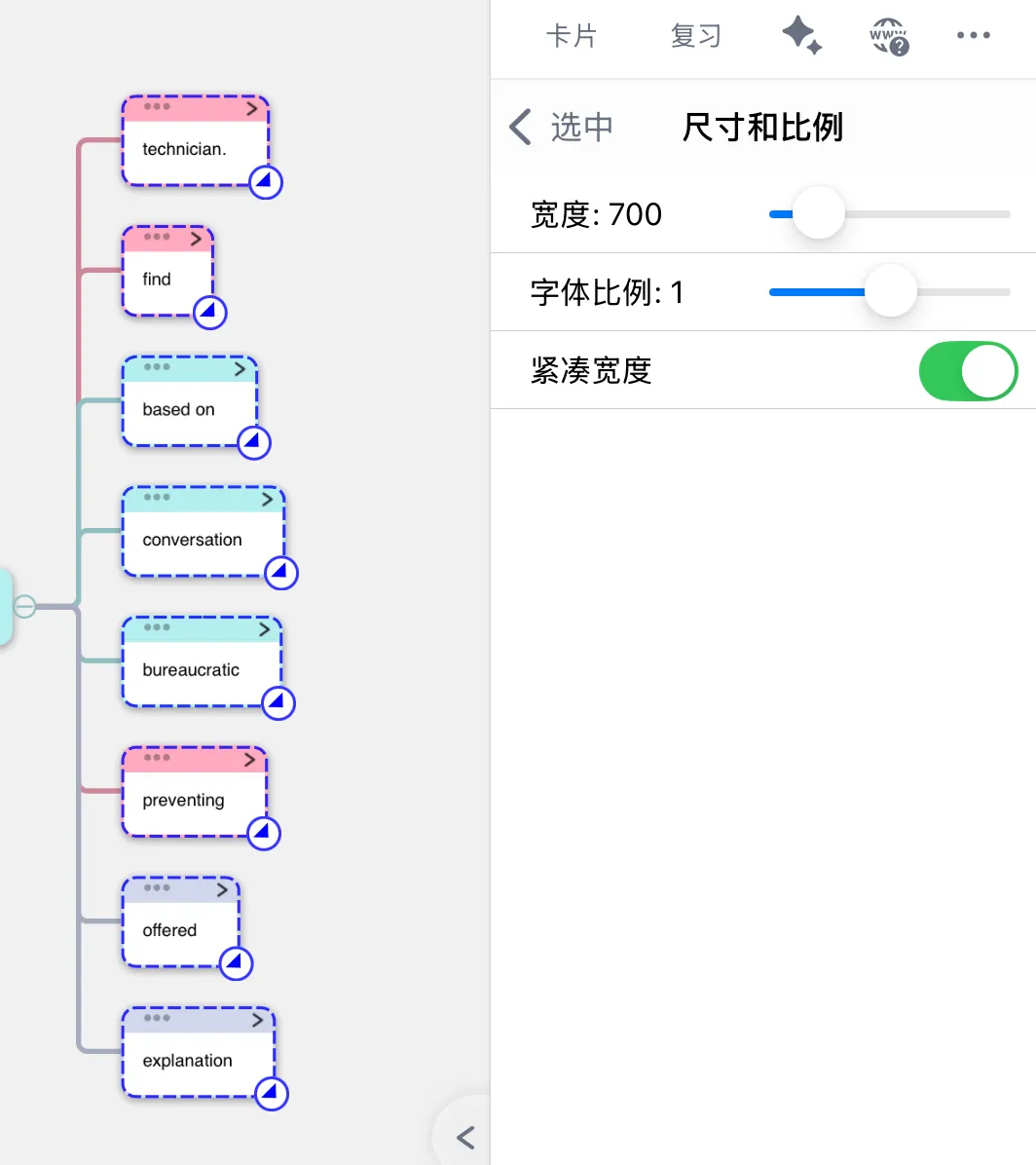1036x1165 pixels.
Task: Adjust the 字体比例 slider
Action: (x=891, y=291)
